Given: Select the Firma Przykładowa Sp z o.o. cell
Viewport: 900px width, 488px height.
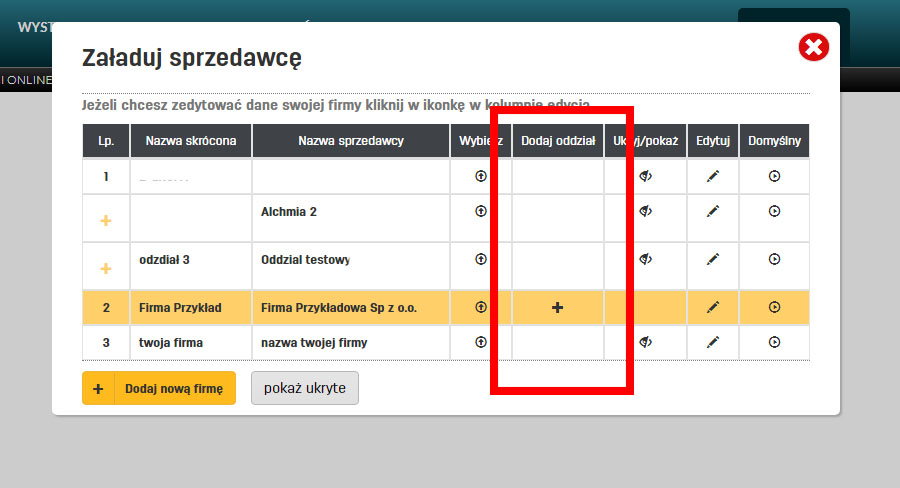Looking at the screenshot, I should click(351, 308).
